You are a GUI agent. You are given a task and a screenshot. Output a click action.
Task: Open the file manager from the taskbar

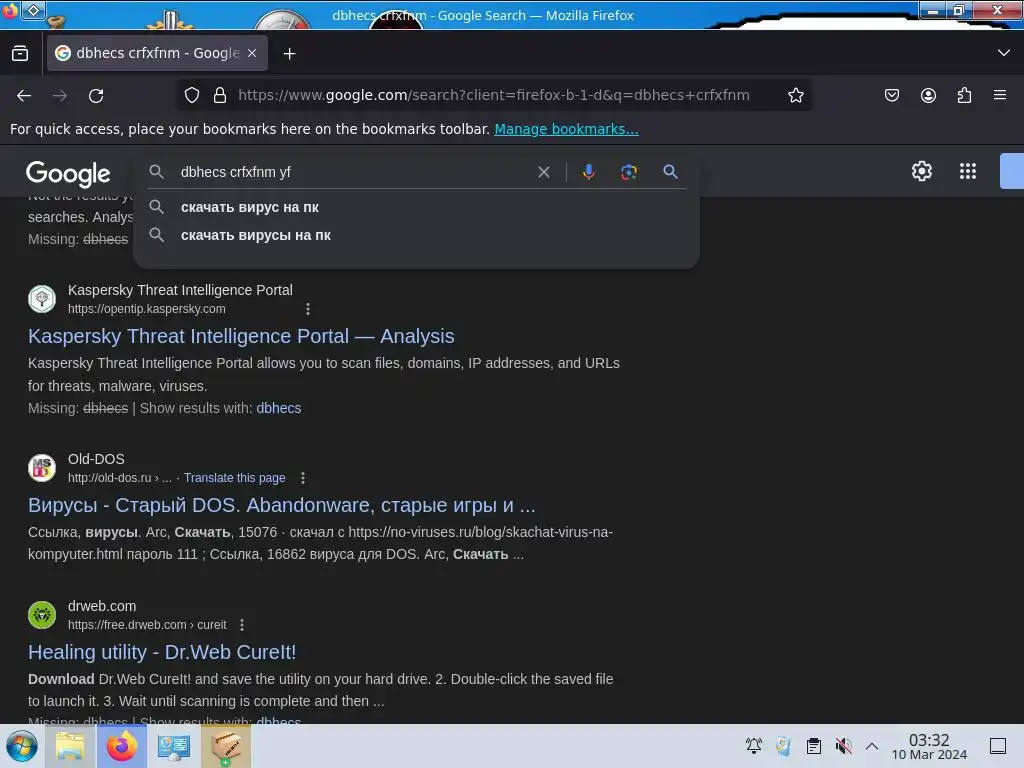tap(70, 746)
